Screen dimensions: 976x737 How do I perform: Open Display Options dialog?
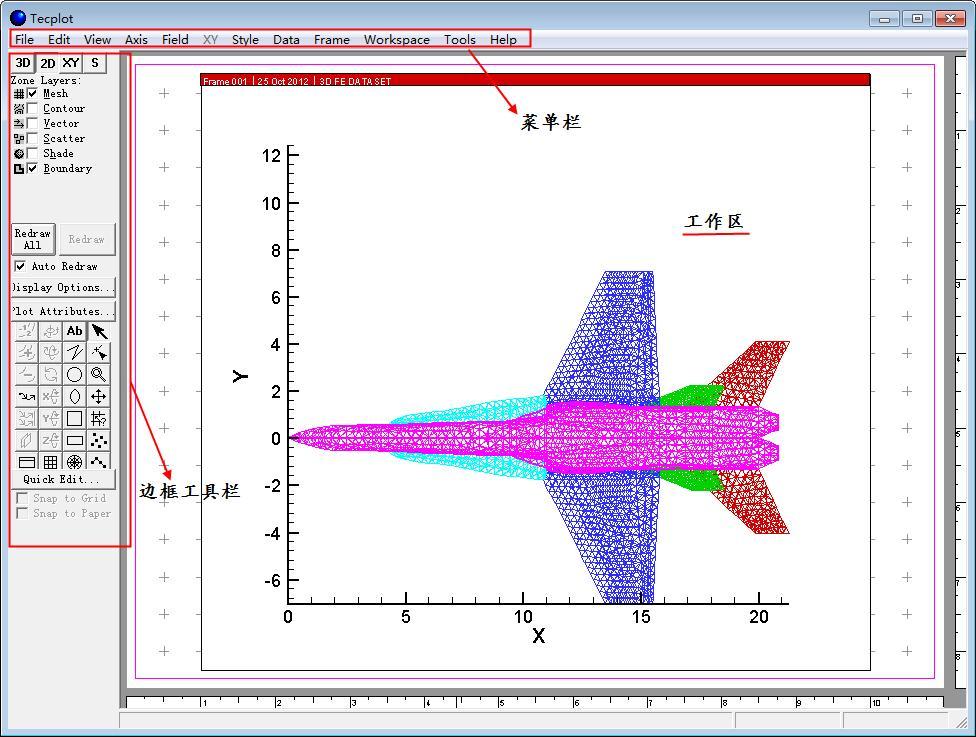coord(62,287)
